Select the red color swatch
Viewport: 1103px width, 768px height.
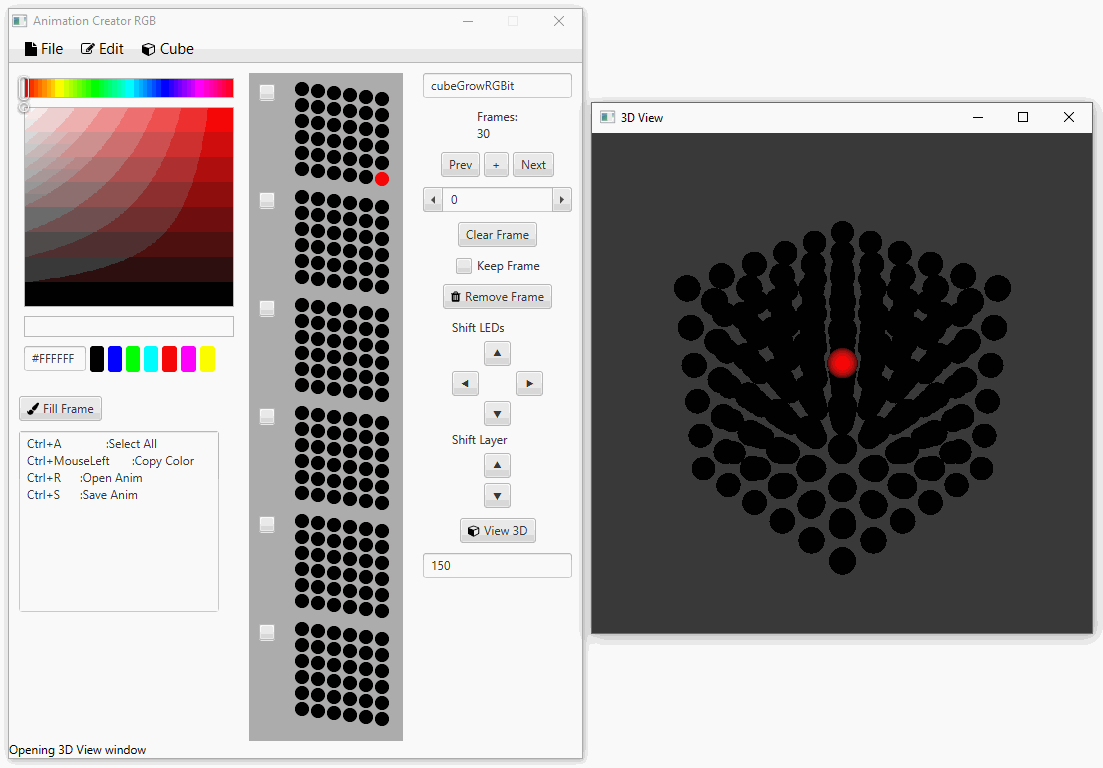tap(170, 359)
